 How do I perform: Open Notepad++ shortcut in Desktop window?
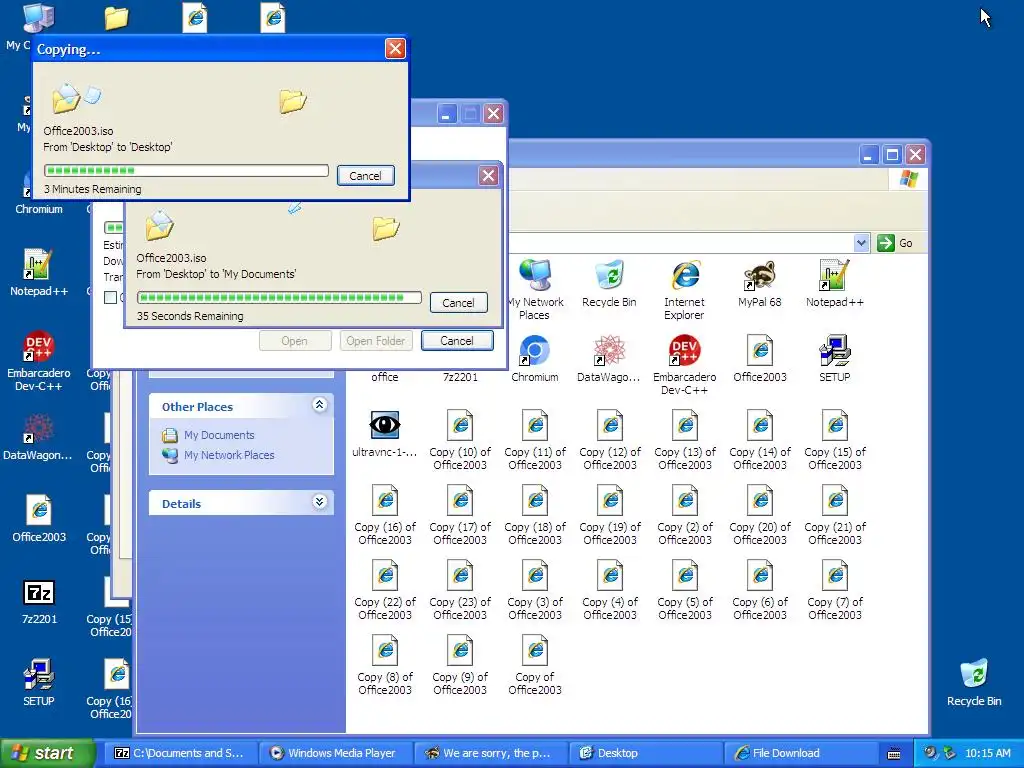[835, 283]
